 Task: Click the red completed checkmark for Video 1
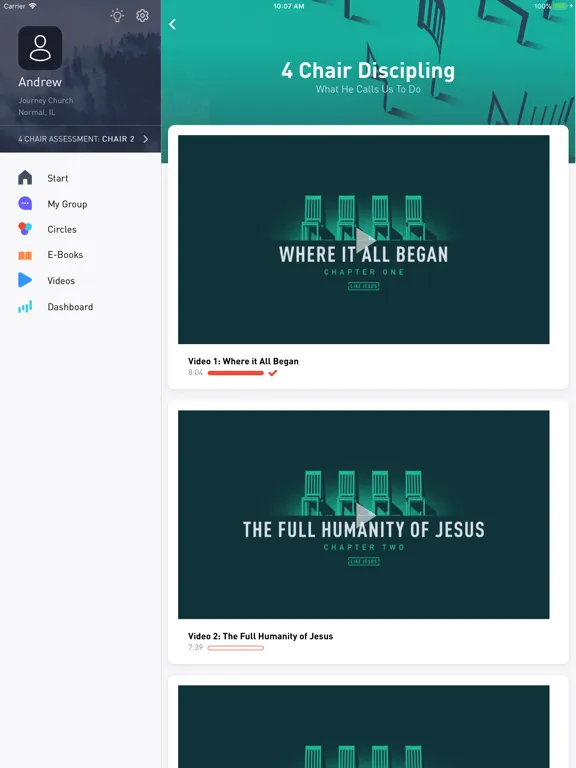(x=273, y=373)
